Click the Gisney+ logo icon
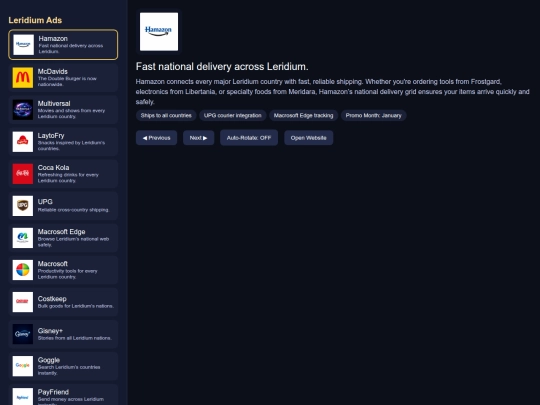Screen dimensions: 540x405 click(23, 334)
